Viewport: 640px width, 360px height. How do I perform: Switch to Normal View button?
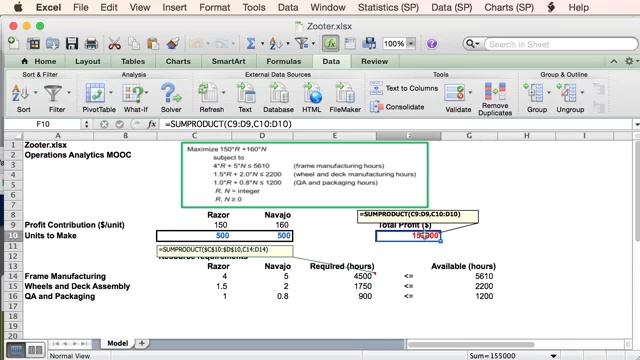pyautogui.click(x=16, y=350)
